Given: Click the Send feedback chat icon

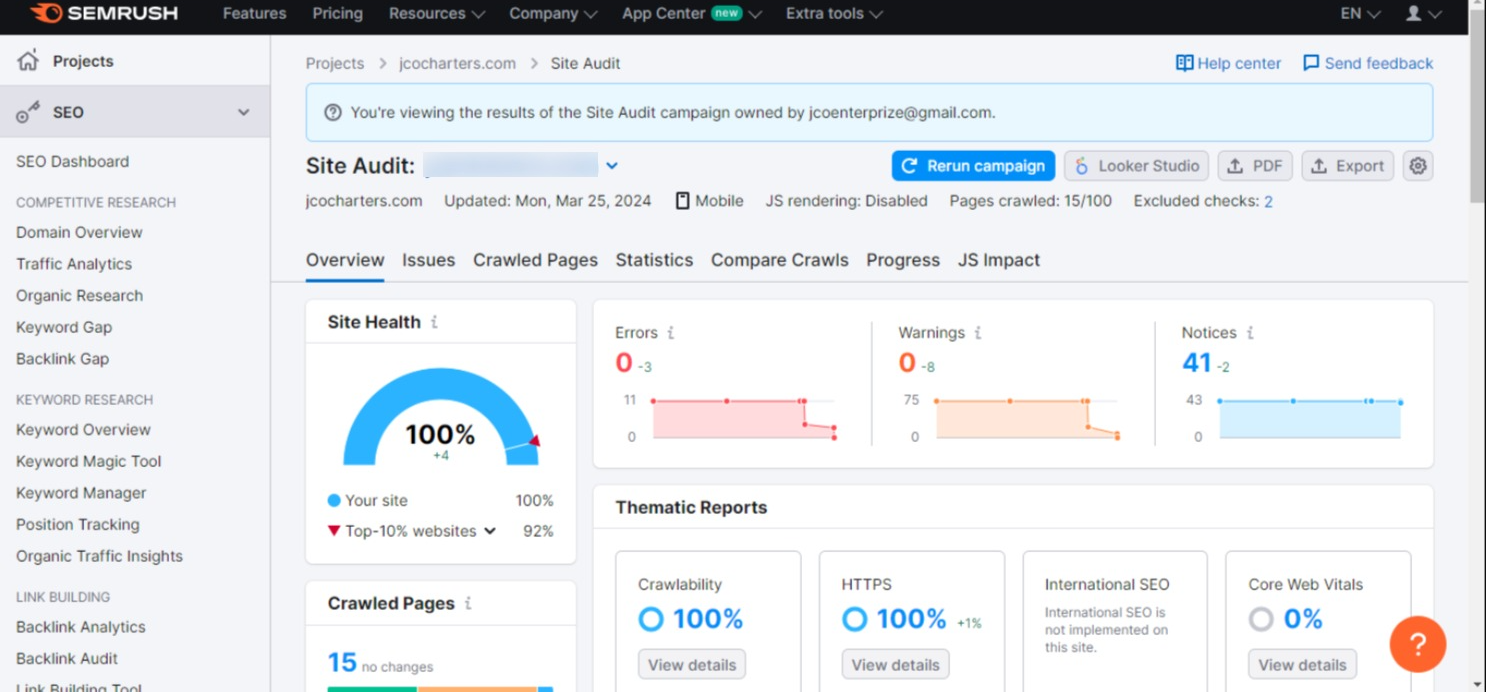Looking at the screenshot, I should click(x=1311, y=63).
